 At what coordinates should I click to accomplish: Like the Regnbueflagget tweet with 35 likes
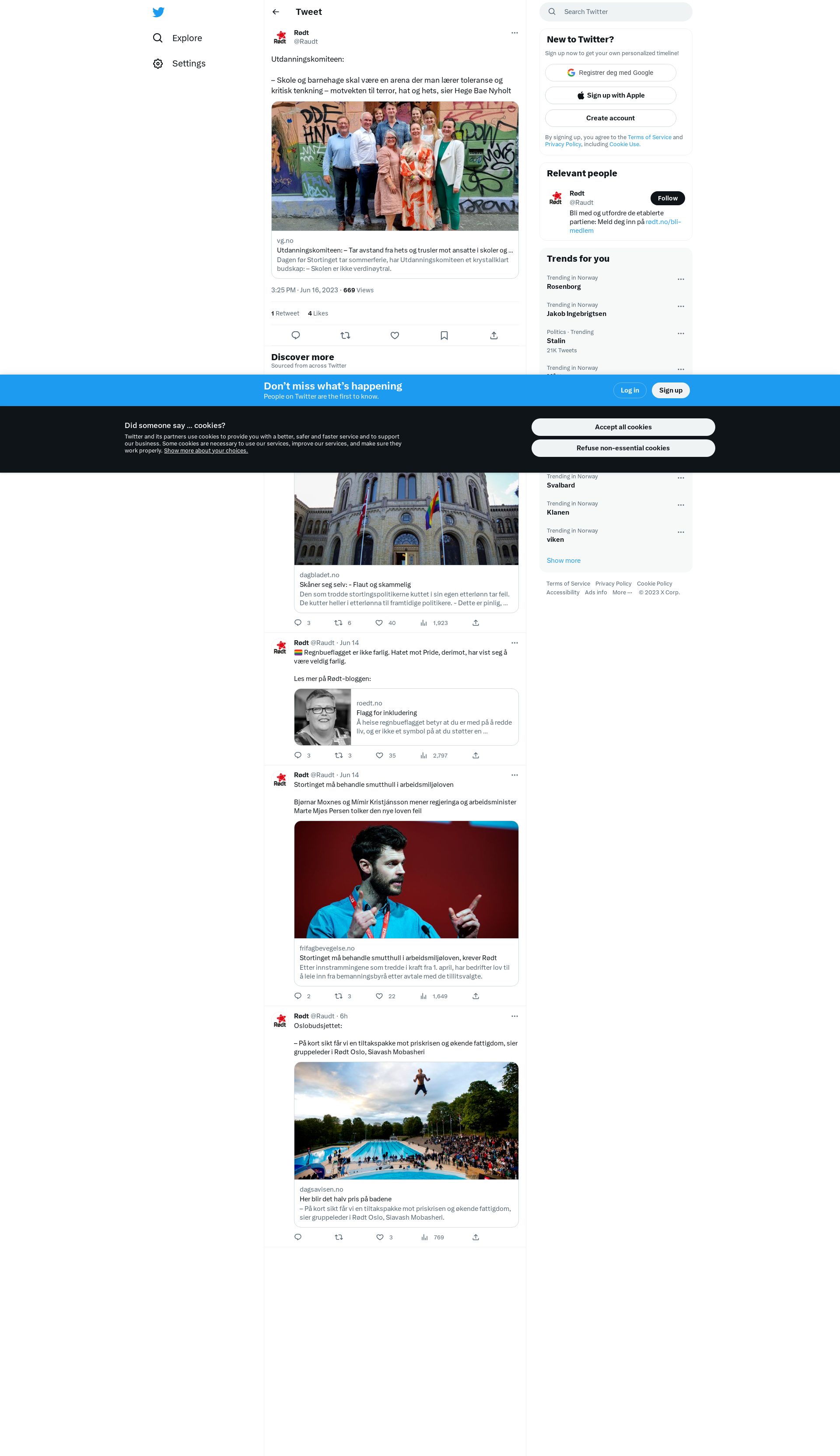click(x=380, y=755)
